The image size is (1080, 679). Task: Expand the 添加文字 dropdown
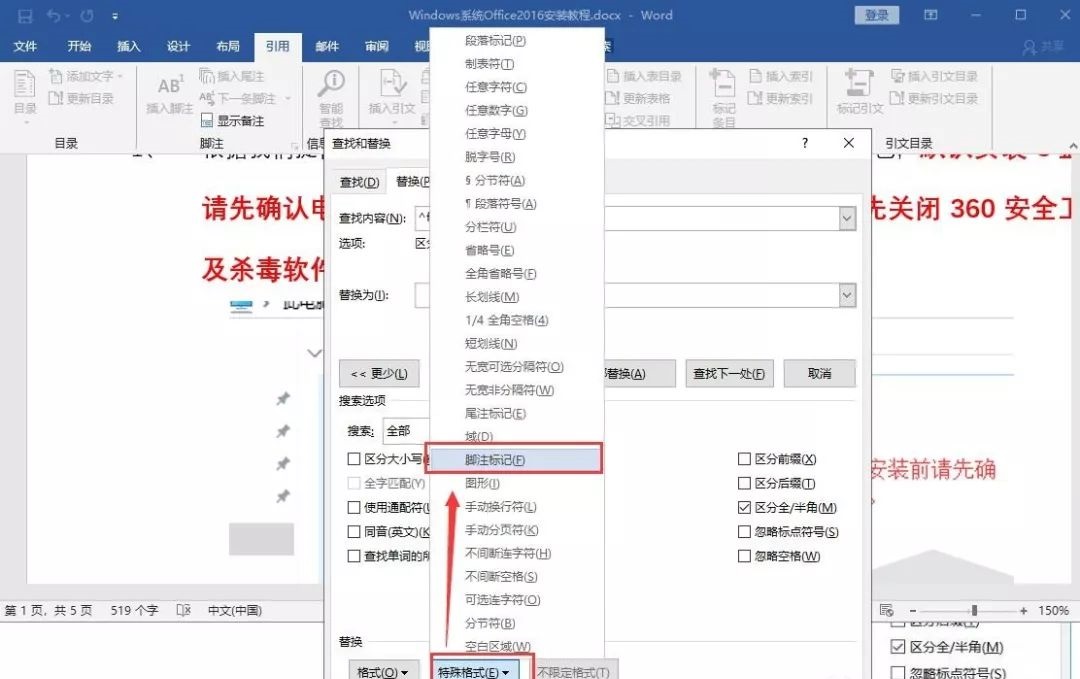(120, 76)
